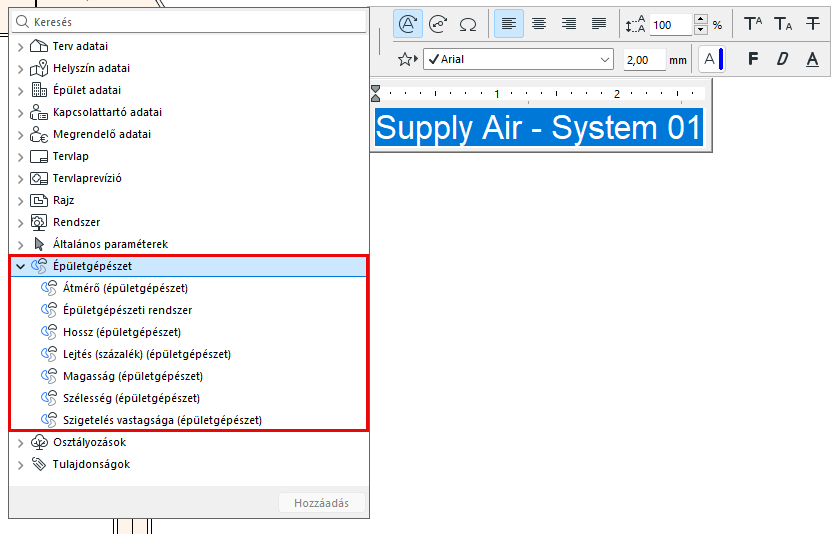Click the Osztályozások tree icon
Screen dimensions: 835x534
click(39, 442)
